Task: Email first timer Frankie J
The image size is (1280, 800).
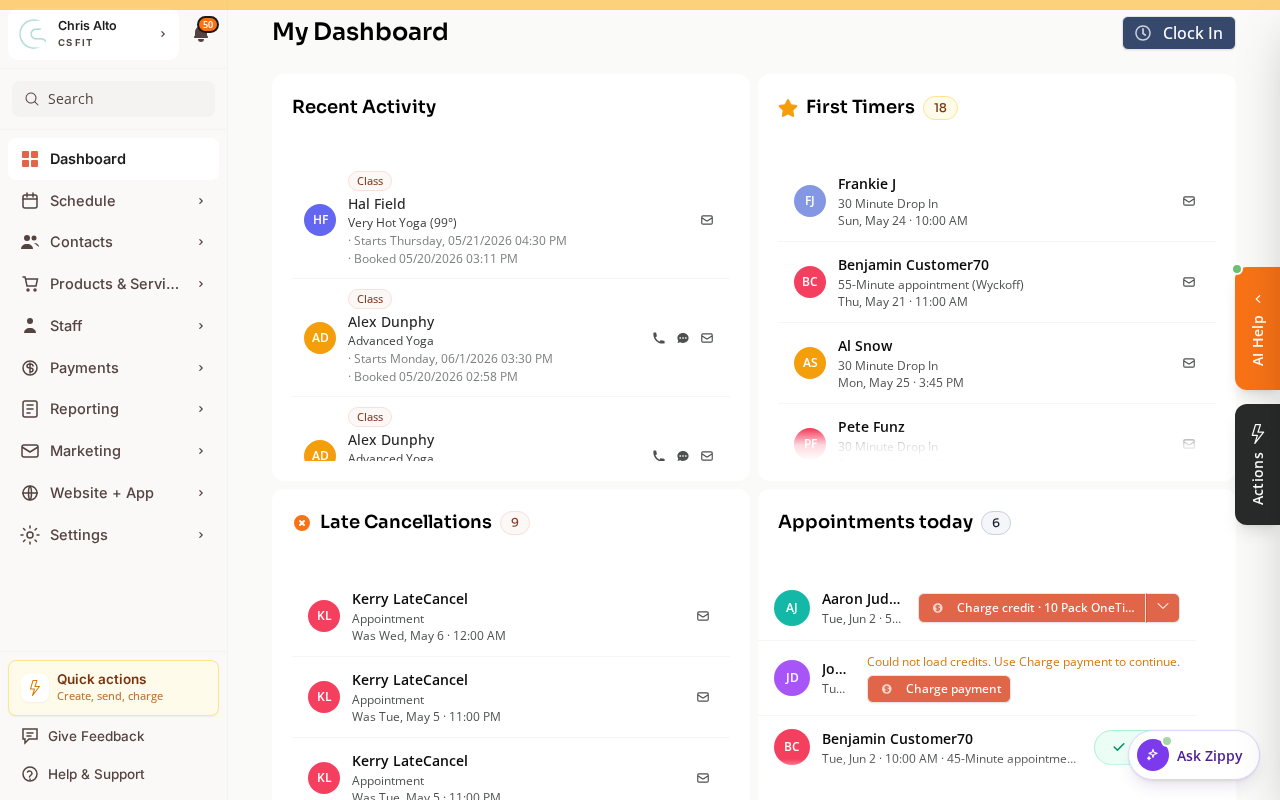Action: coord(1189,201)
